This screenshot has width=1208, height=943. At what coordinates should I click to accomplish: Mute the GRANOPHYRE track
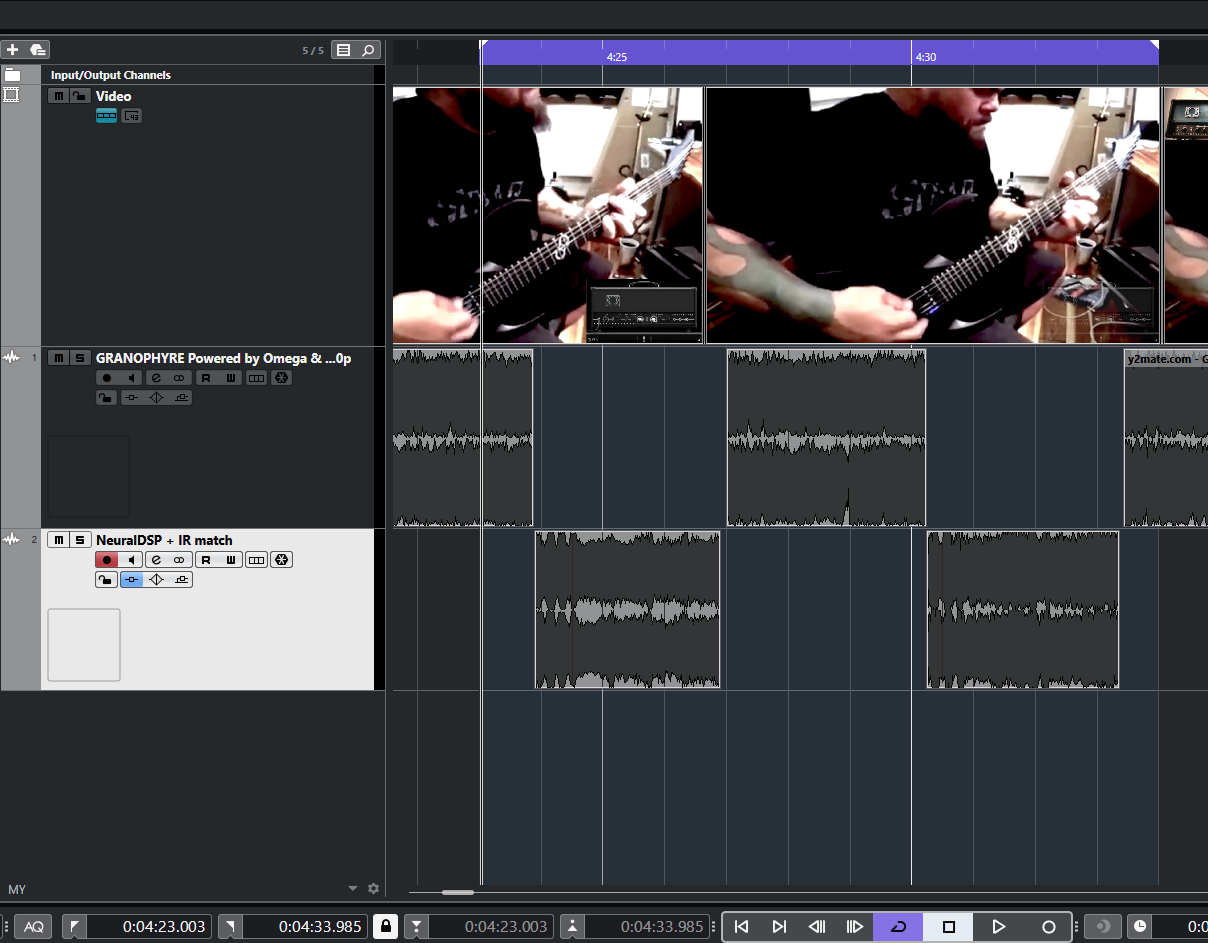pos(59,358)
